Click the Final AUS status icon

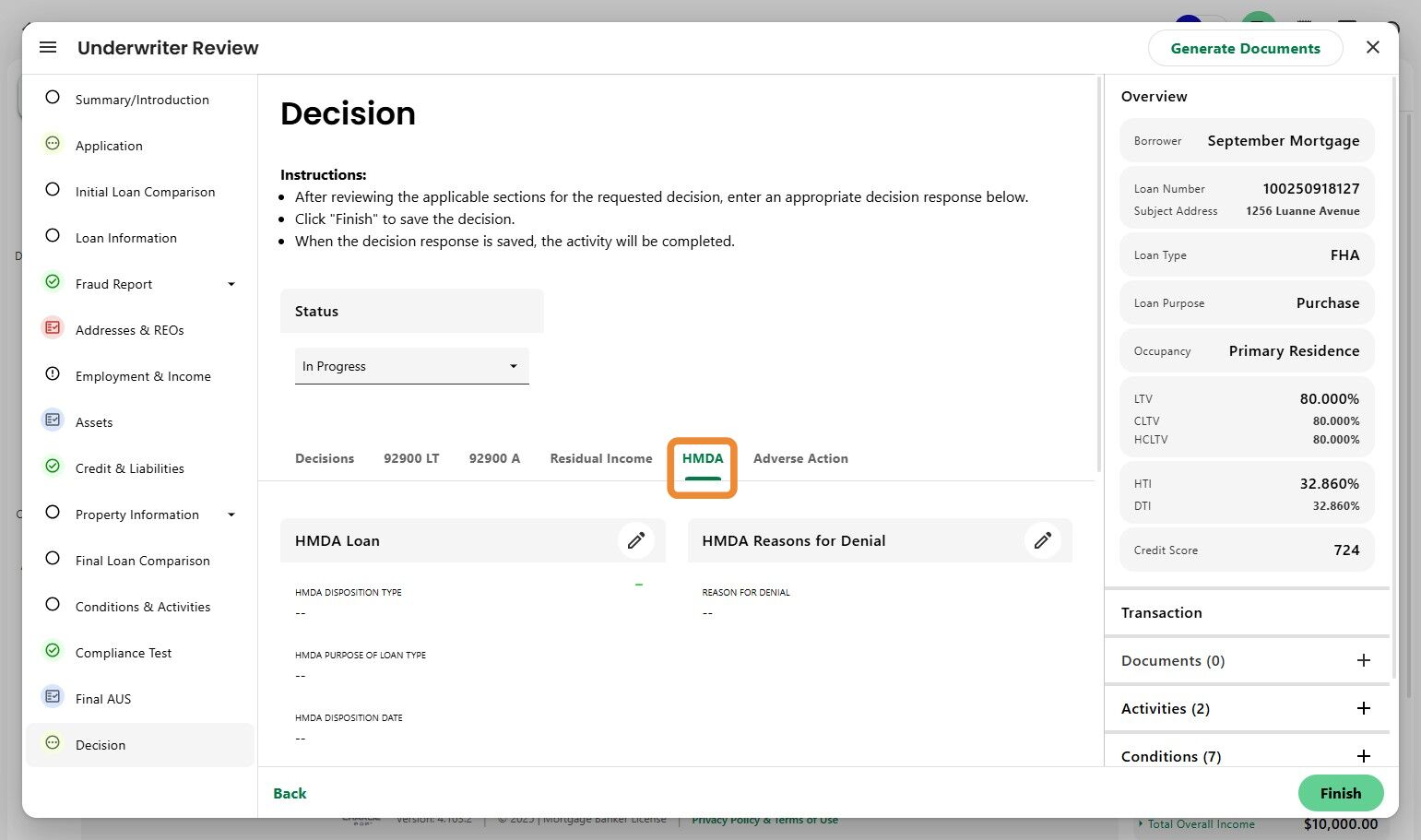[53, 697]
